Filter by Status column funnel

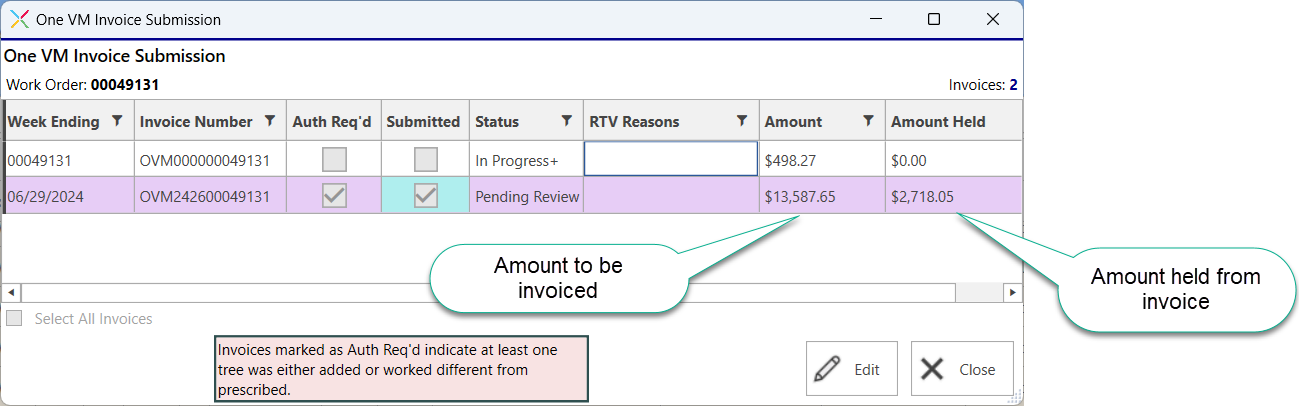click(566, 121)
